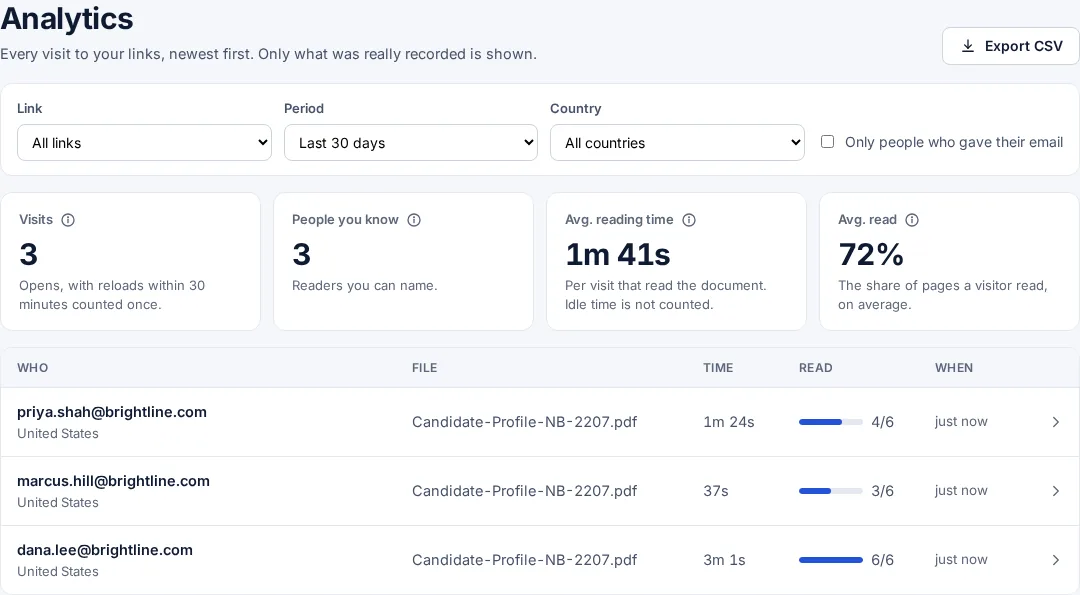Image resolution: width=1080 pixels, height=595 pixels.
Task: Open the Link dropdown showing All links
Action: click(145, 143)
